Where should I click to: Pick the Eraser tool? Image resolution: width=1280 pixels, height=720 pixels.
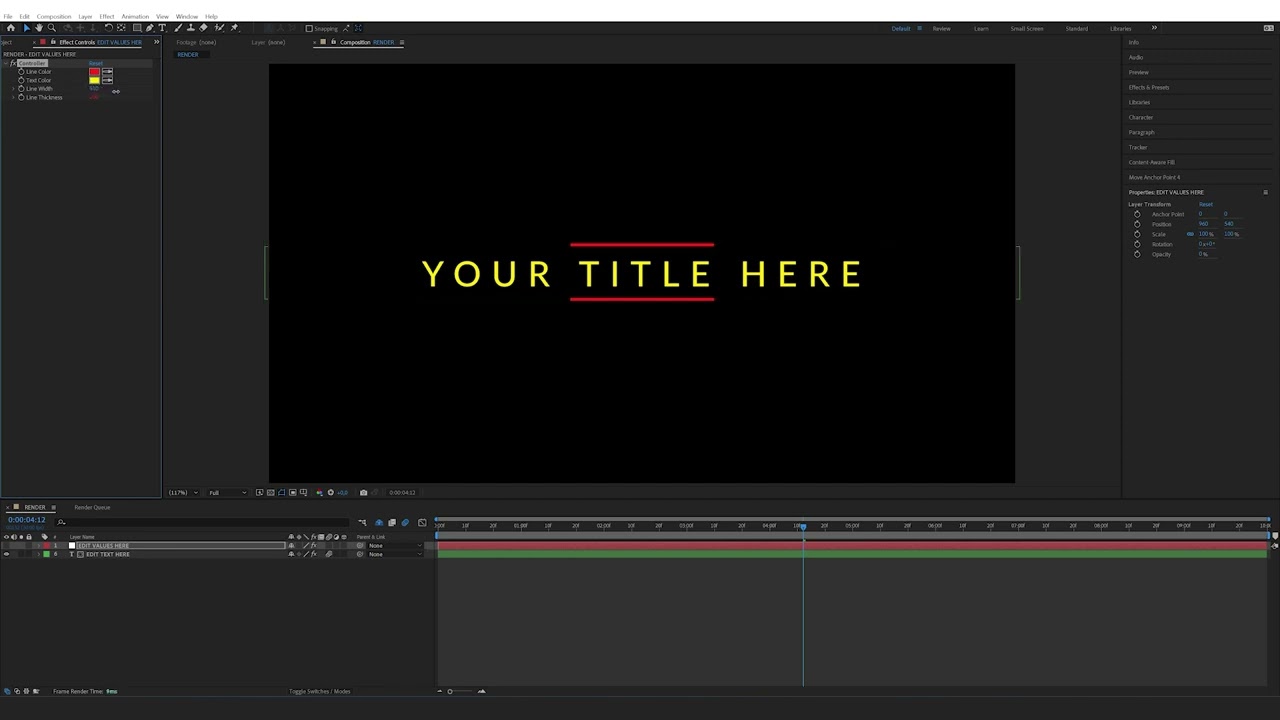(x=204, y=28)
